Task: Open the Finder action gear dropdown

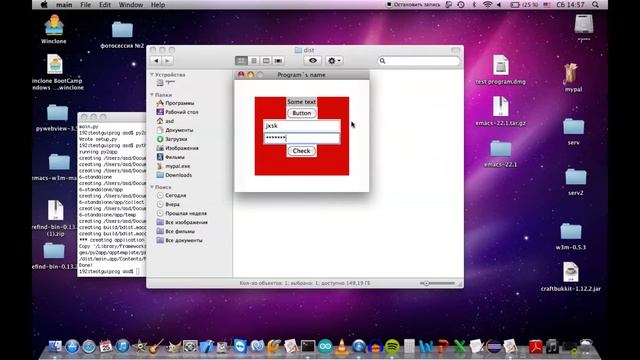Action: pos(334,60)
